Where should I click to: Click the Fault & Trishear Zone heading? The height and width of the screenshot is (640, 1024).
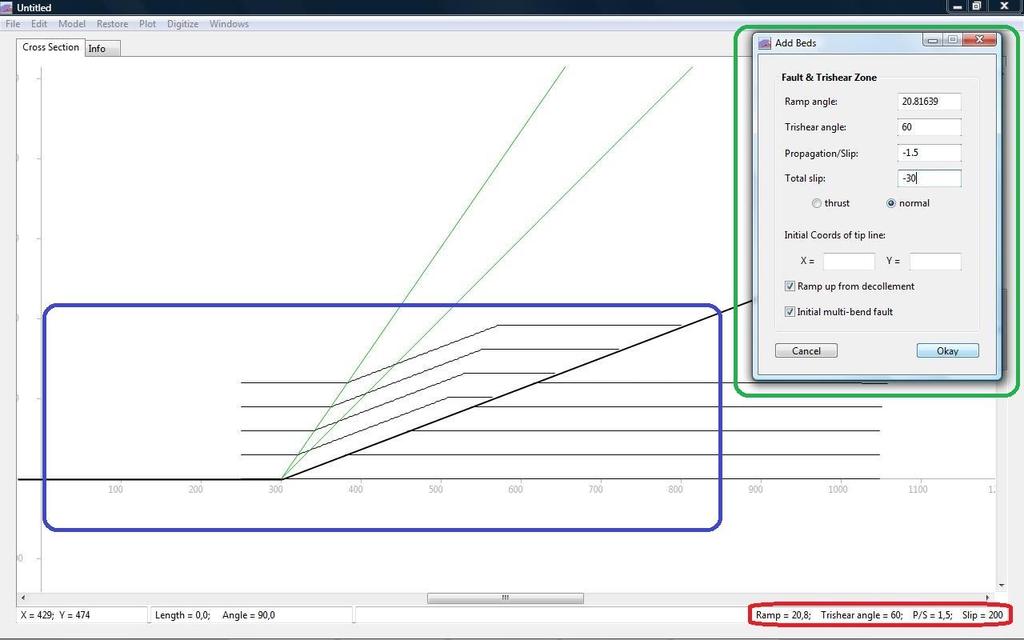[x=829, y=77]
